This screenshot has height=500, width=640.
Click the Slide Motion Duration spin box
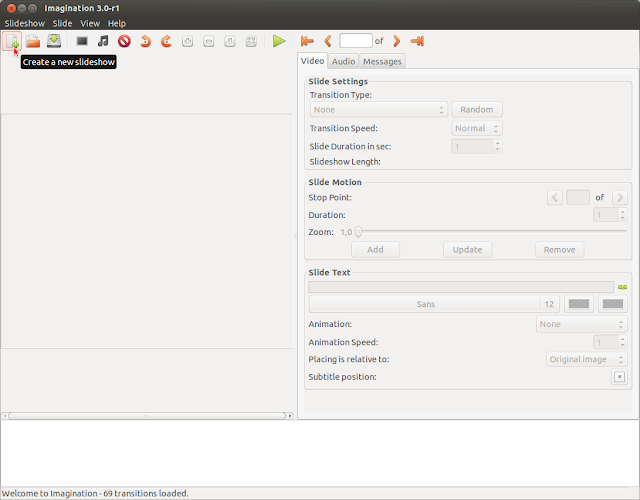(610, 215)
